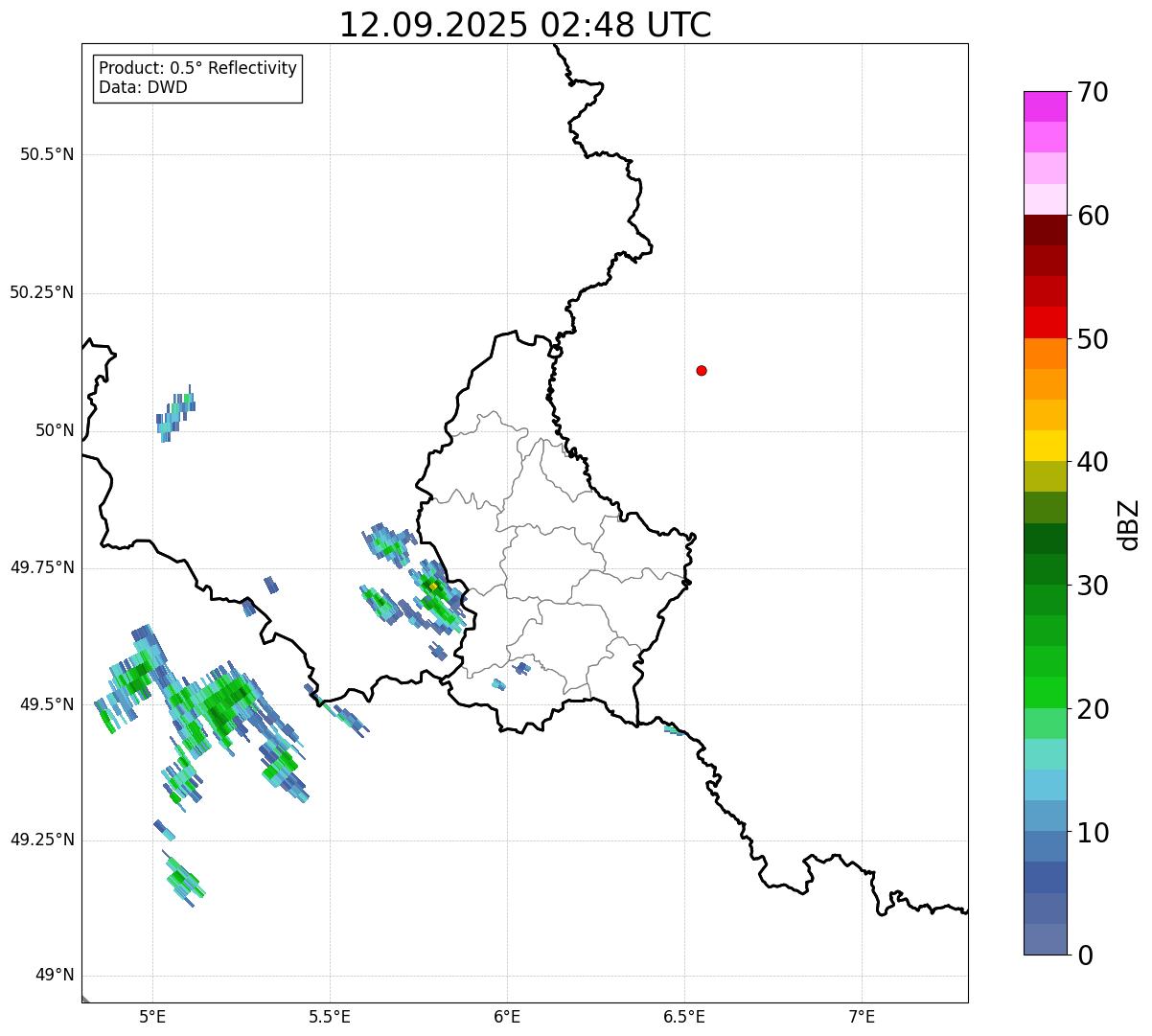Click the 49.5°N latitude label
Screen dimensions: 1152x1036
[x=47, y=704]
